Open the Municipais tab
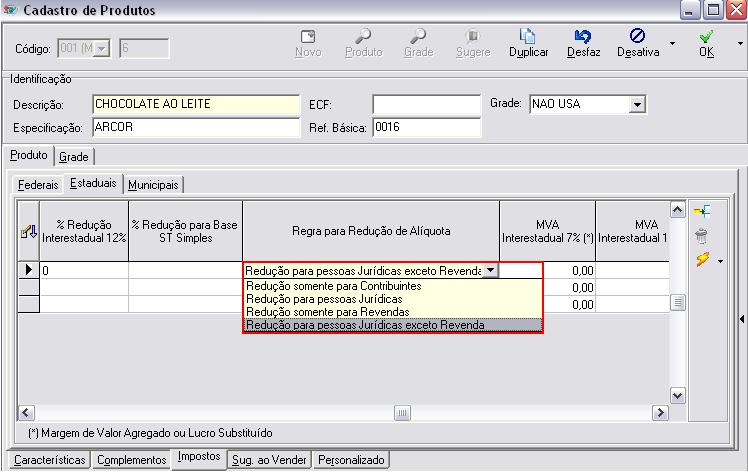 click(153, 185)
